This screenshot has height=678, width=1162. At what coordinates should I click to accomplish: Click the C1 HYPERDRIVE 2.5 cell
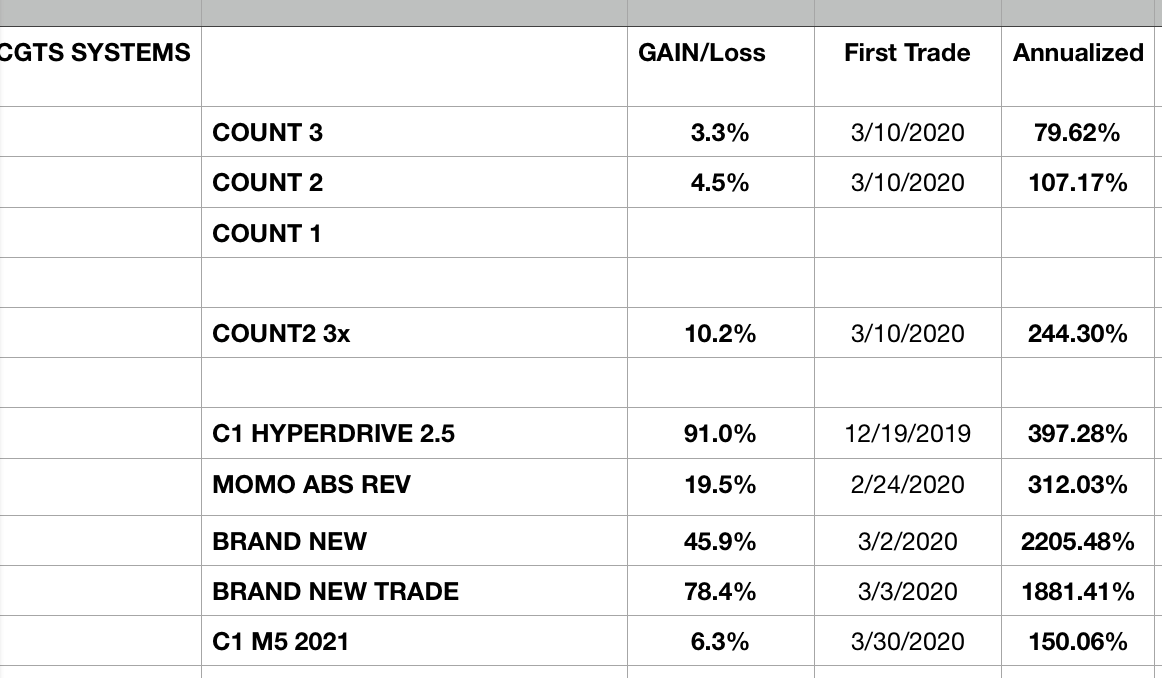(x=327, y=434)
